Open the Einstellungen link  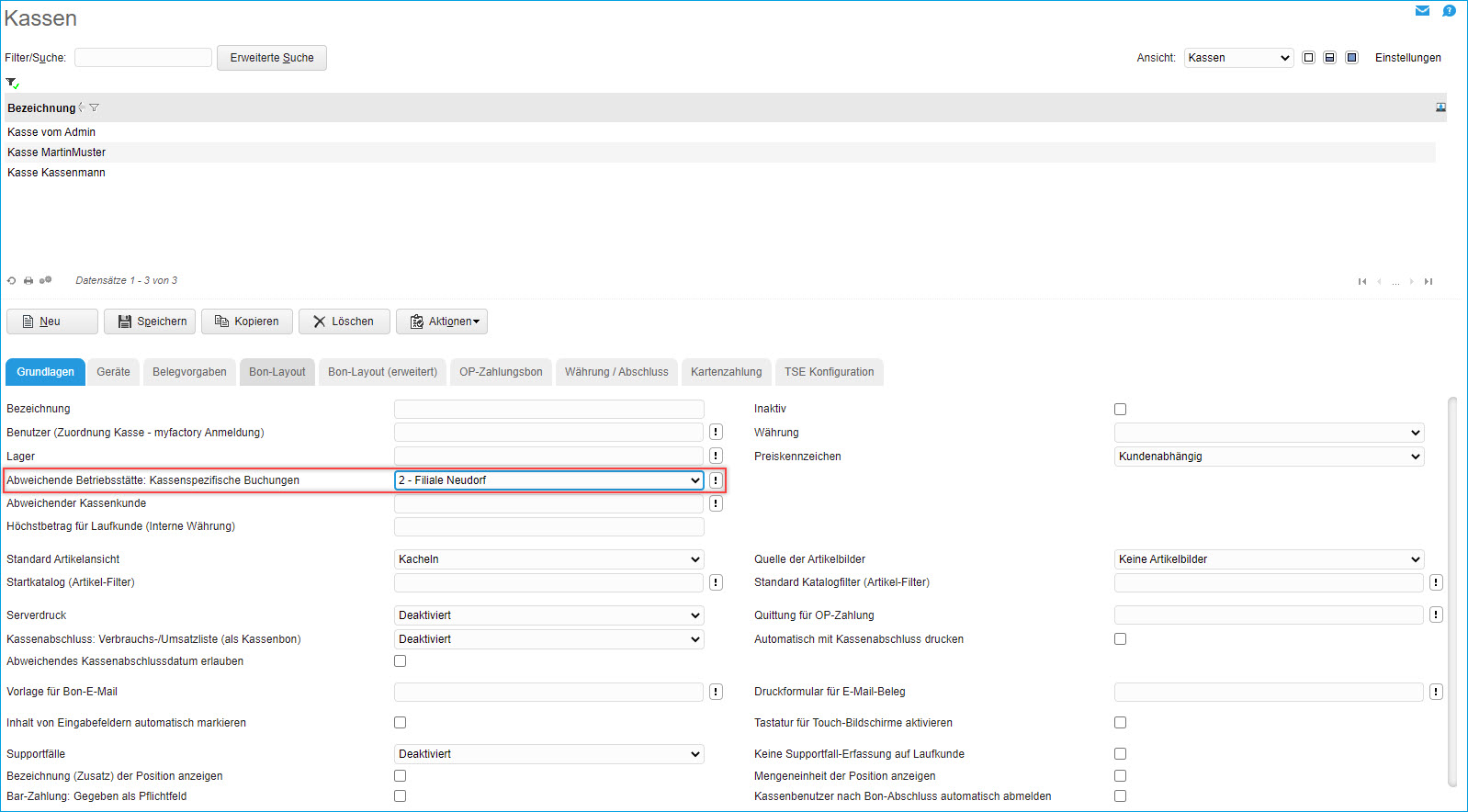click(x=1407, y=58)
